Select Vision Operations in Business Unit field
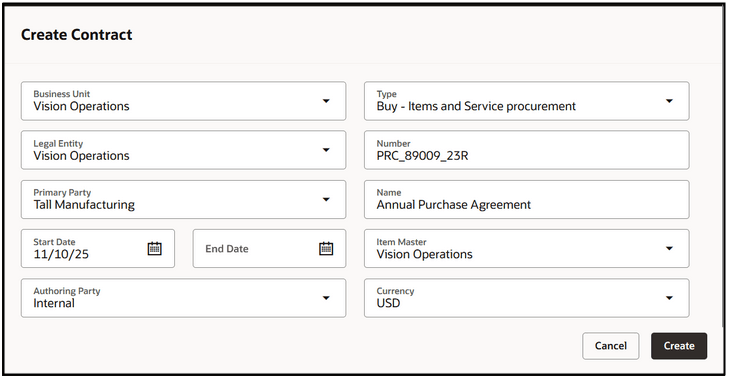 click(81, 106)
